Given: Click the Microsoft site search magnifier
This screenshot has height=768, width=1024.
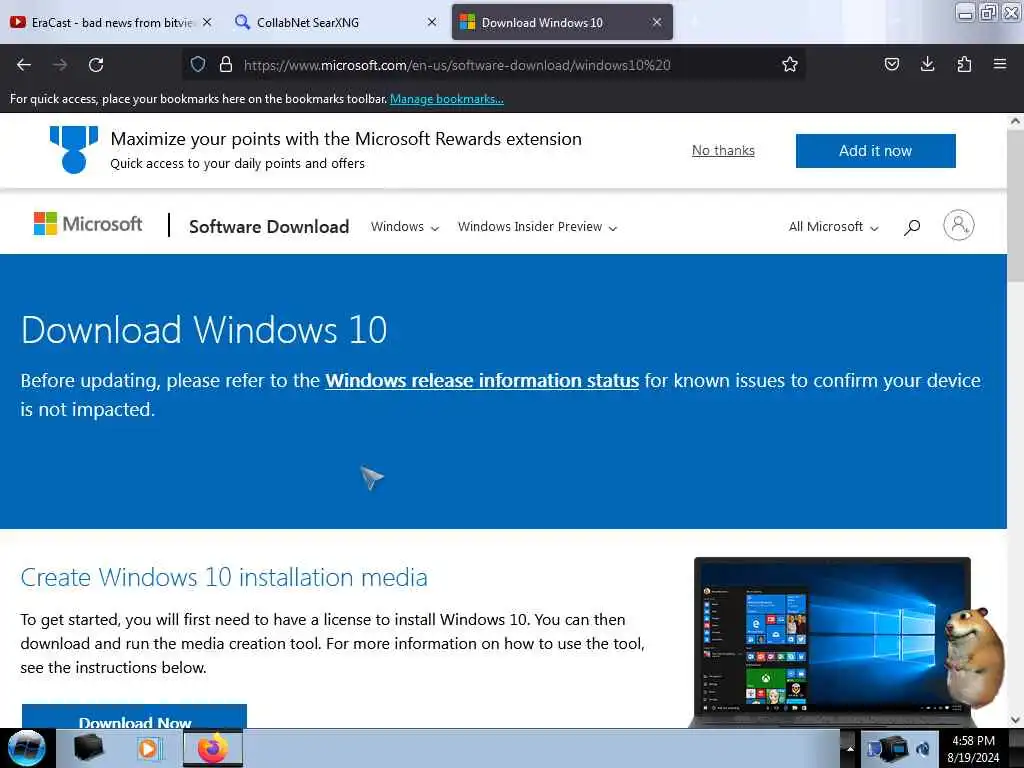Looking at the screenshot, I should point(912,227).
